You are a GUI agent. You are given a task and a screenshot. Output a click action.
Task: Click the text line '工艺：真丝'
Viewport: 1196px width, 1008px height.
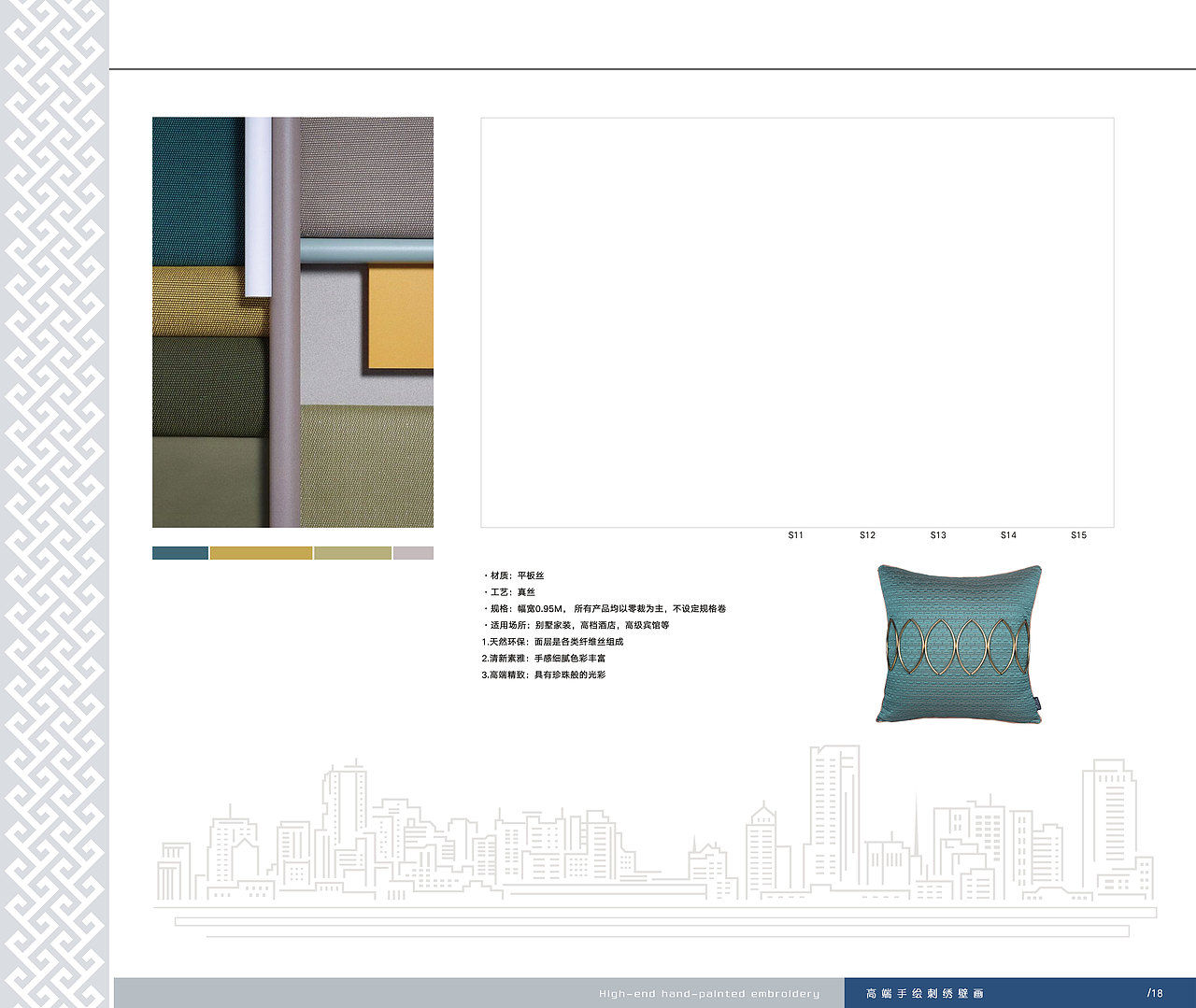pyautogui.click(x=509, y=592)
